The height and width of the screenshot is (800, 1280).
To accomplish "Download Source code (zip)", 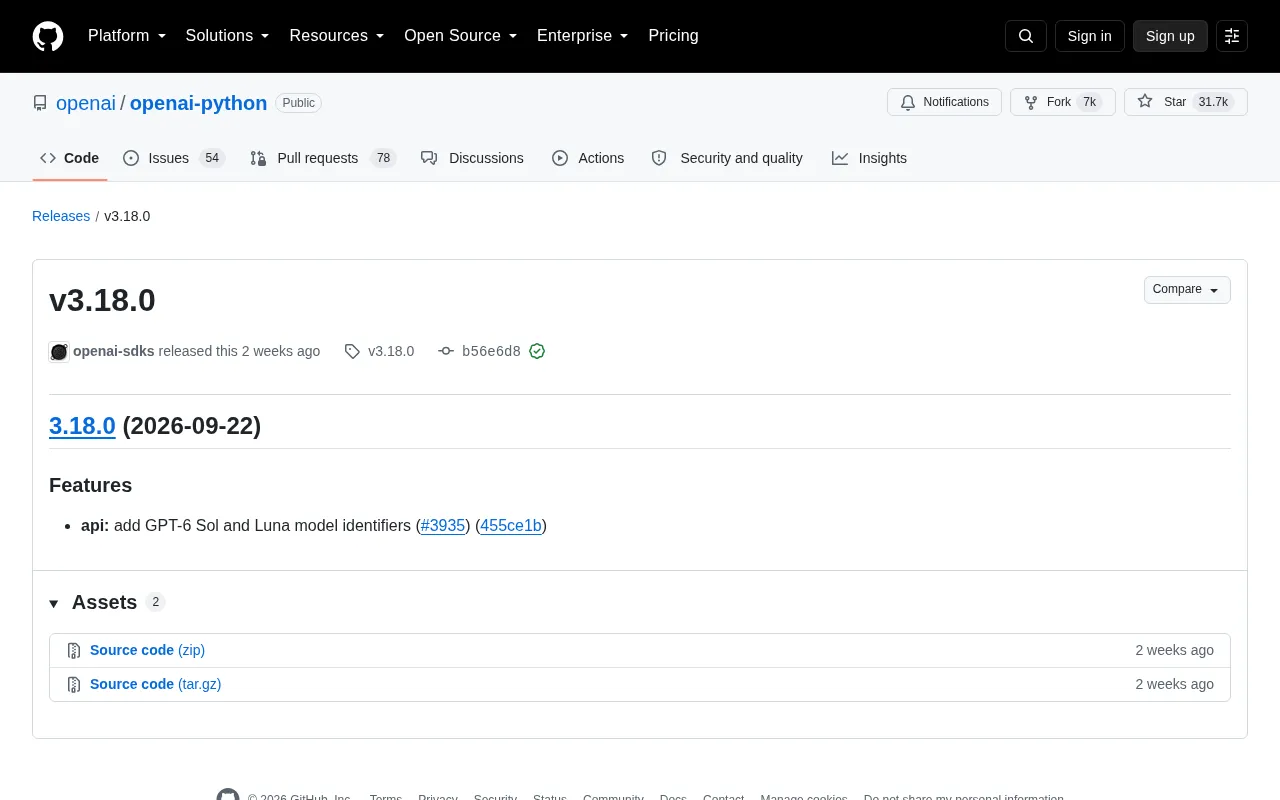I will 147,650.
